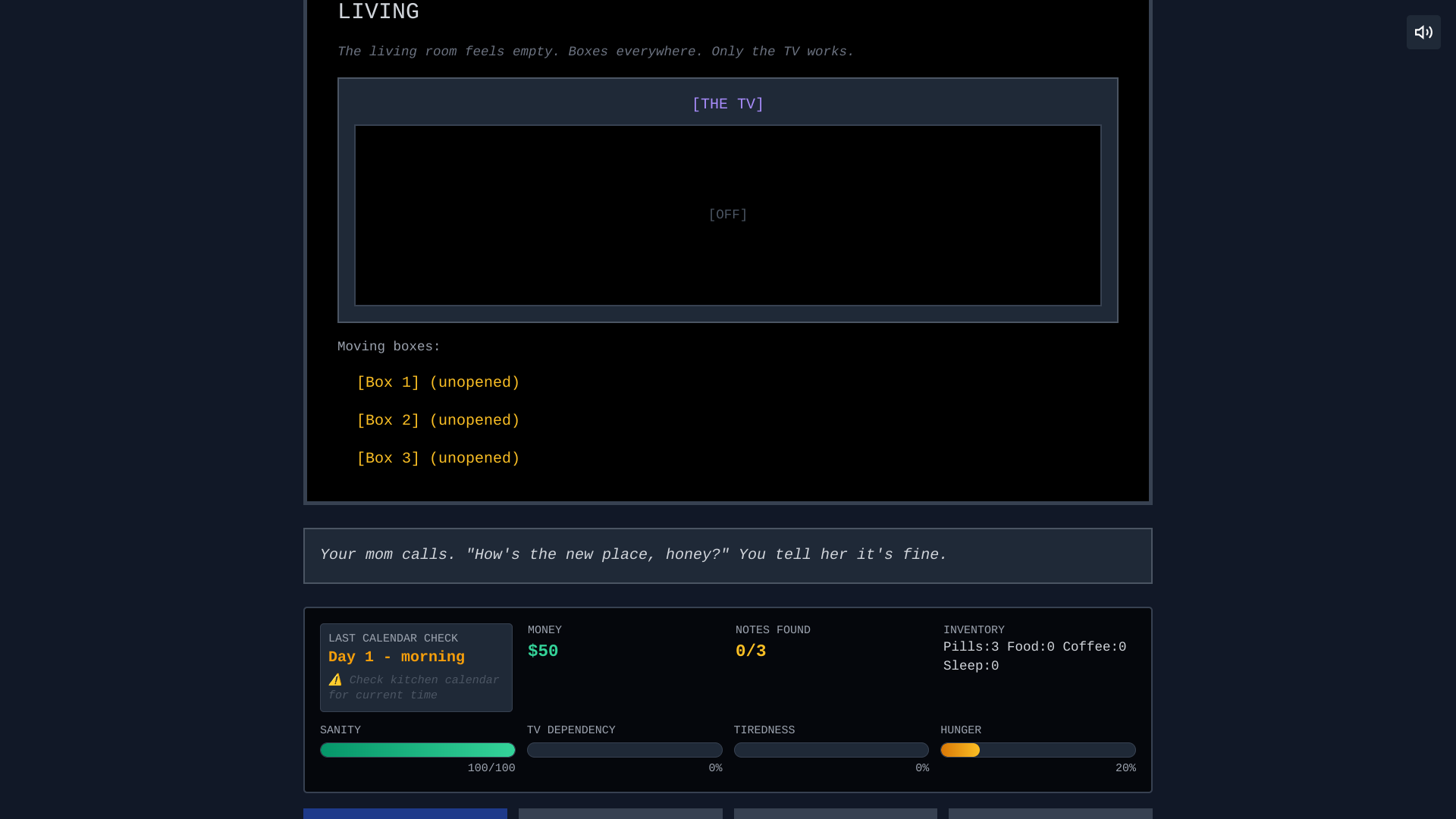
Task: Click the living room description text
Action: pos(596,52)
